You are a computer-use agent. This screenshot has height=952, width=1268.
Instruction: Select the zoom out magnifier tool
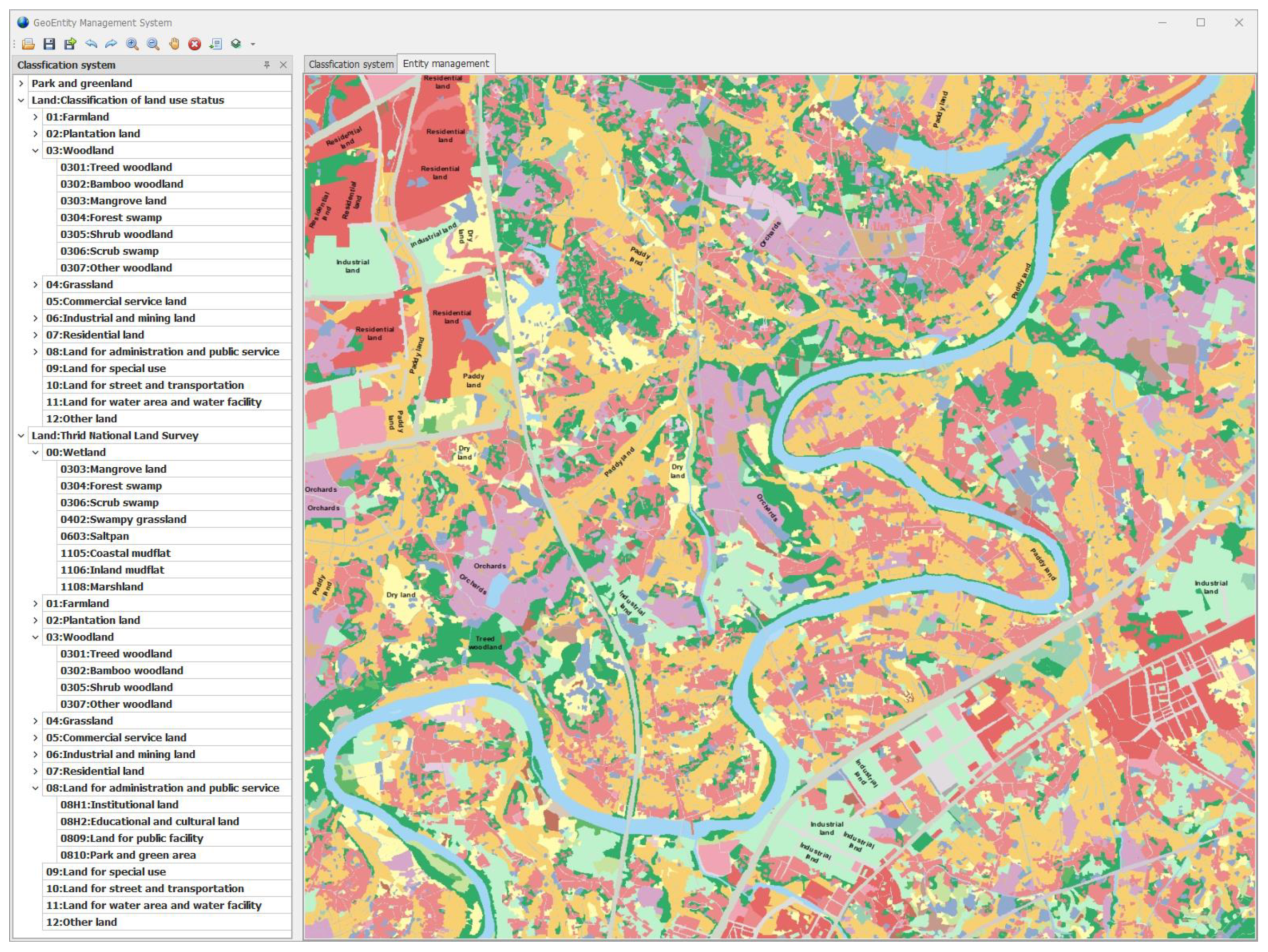pyautogui.click(x=153, y=44)
